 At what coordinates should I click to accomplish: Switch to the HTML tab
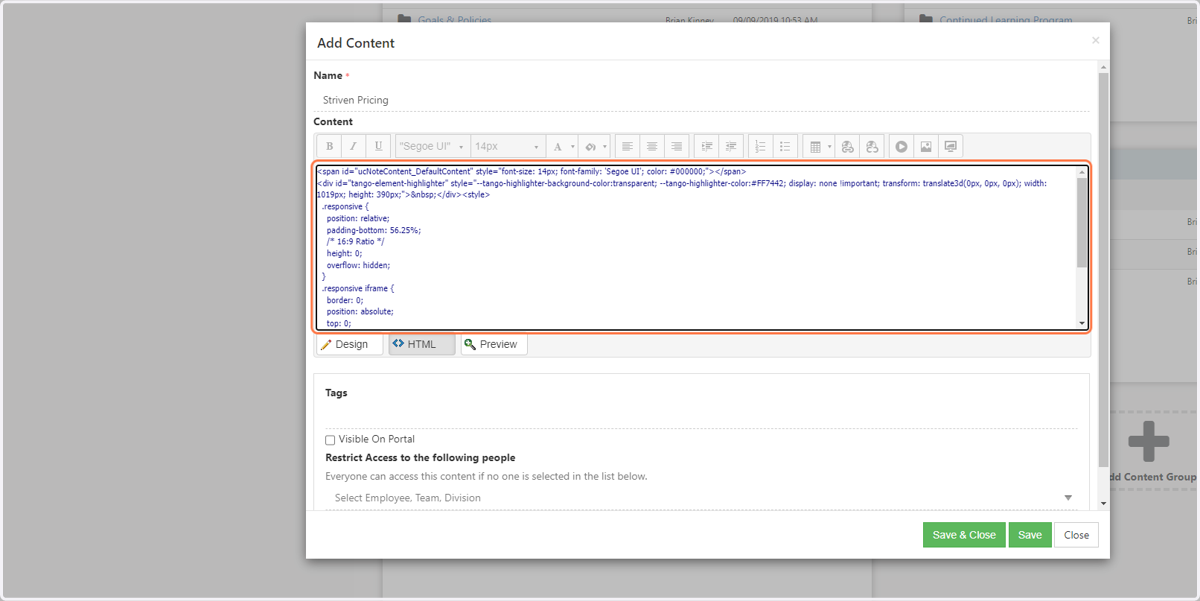point(421,344)
